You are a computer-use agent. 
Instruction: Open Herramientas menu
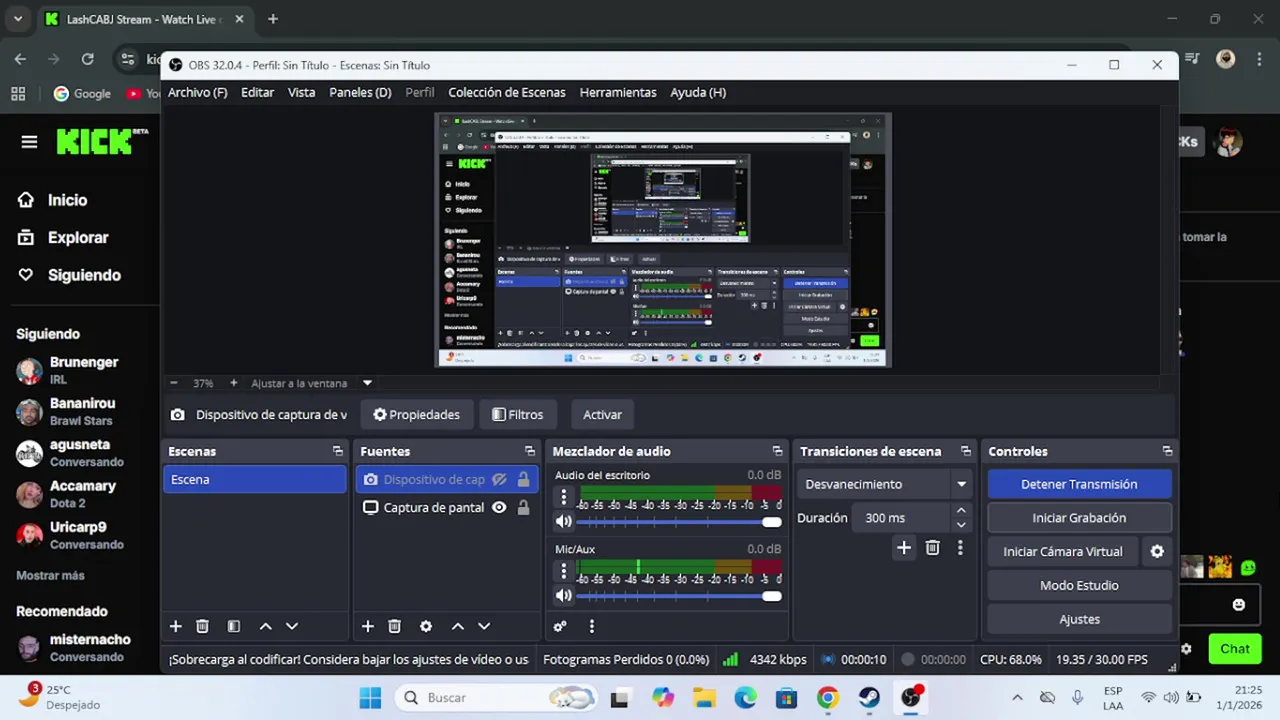(618, 92)
